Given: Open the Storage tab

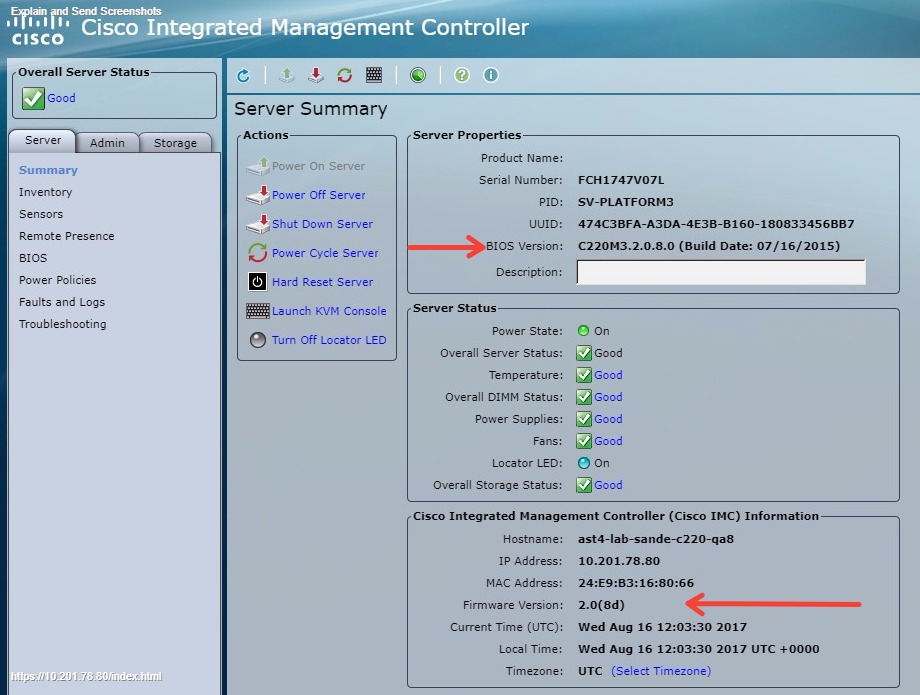Looking at the screenshot, I should 175,142.
